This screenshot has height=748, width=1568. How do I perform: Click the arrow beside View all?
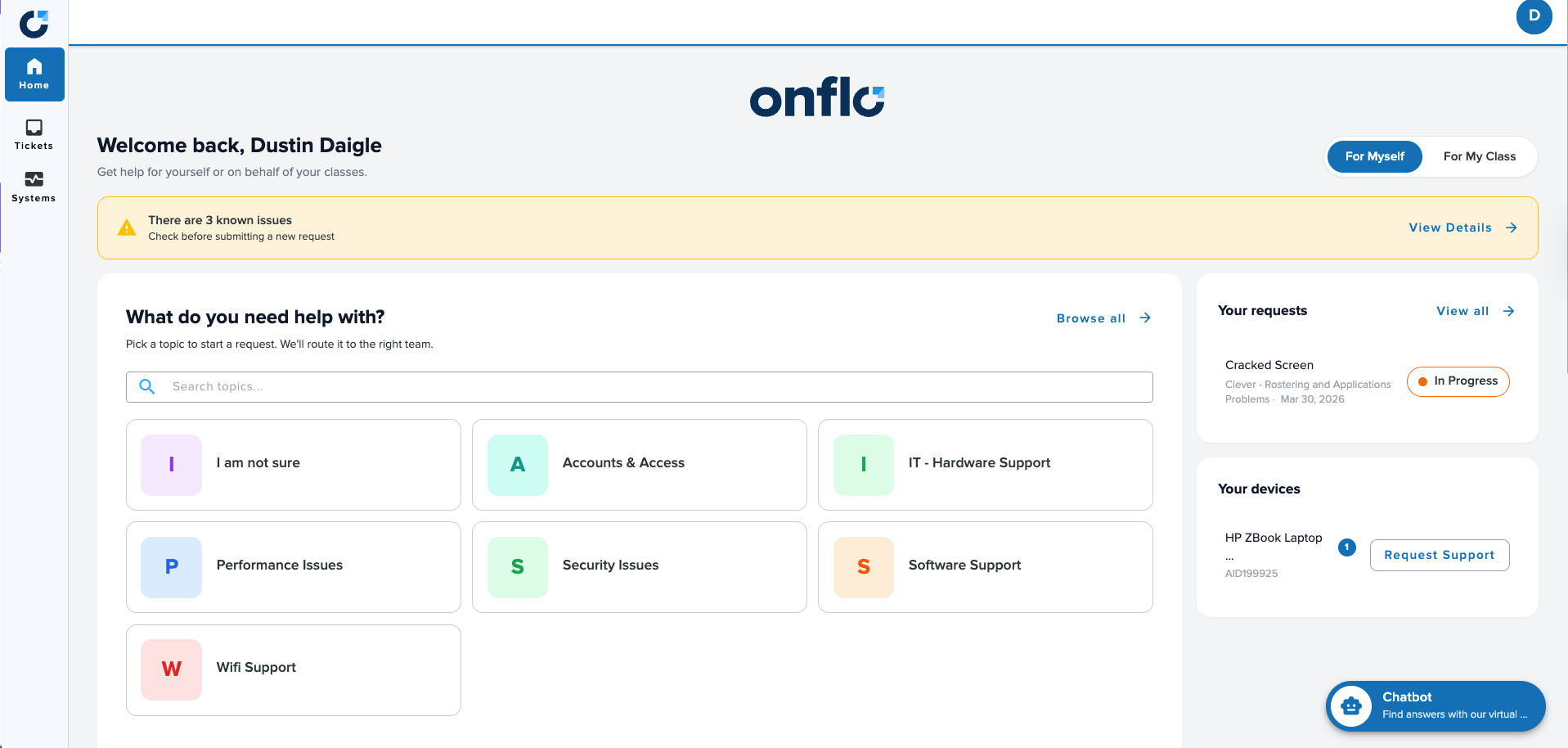(1509, 311)
